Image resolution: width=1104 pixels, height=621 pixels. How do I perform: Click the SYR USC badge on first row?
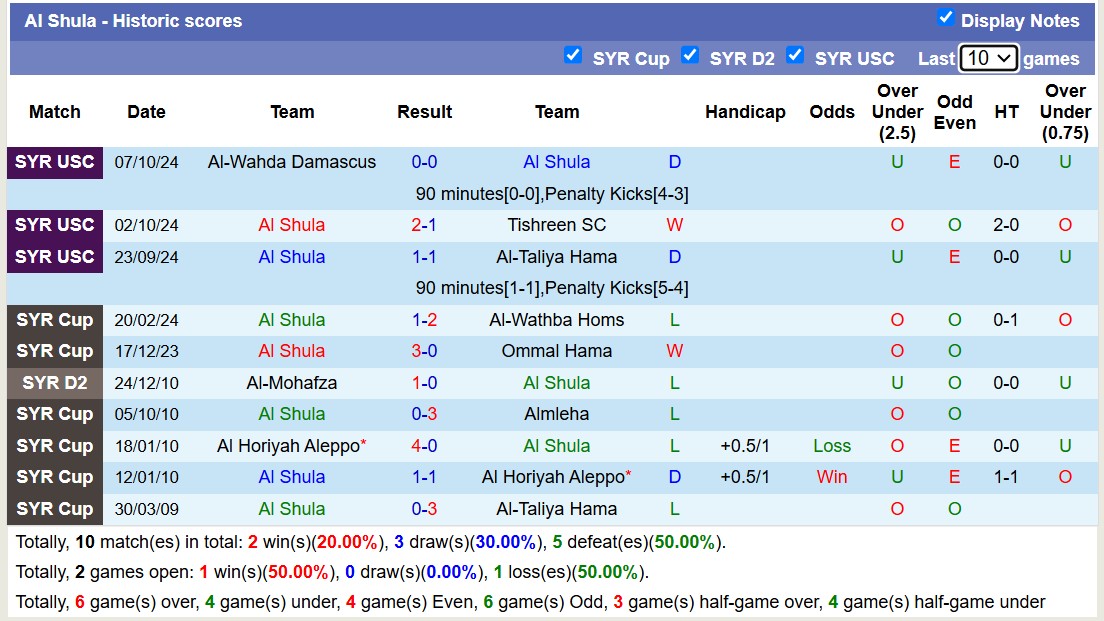coord(55,162)
